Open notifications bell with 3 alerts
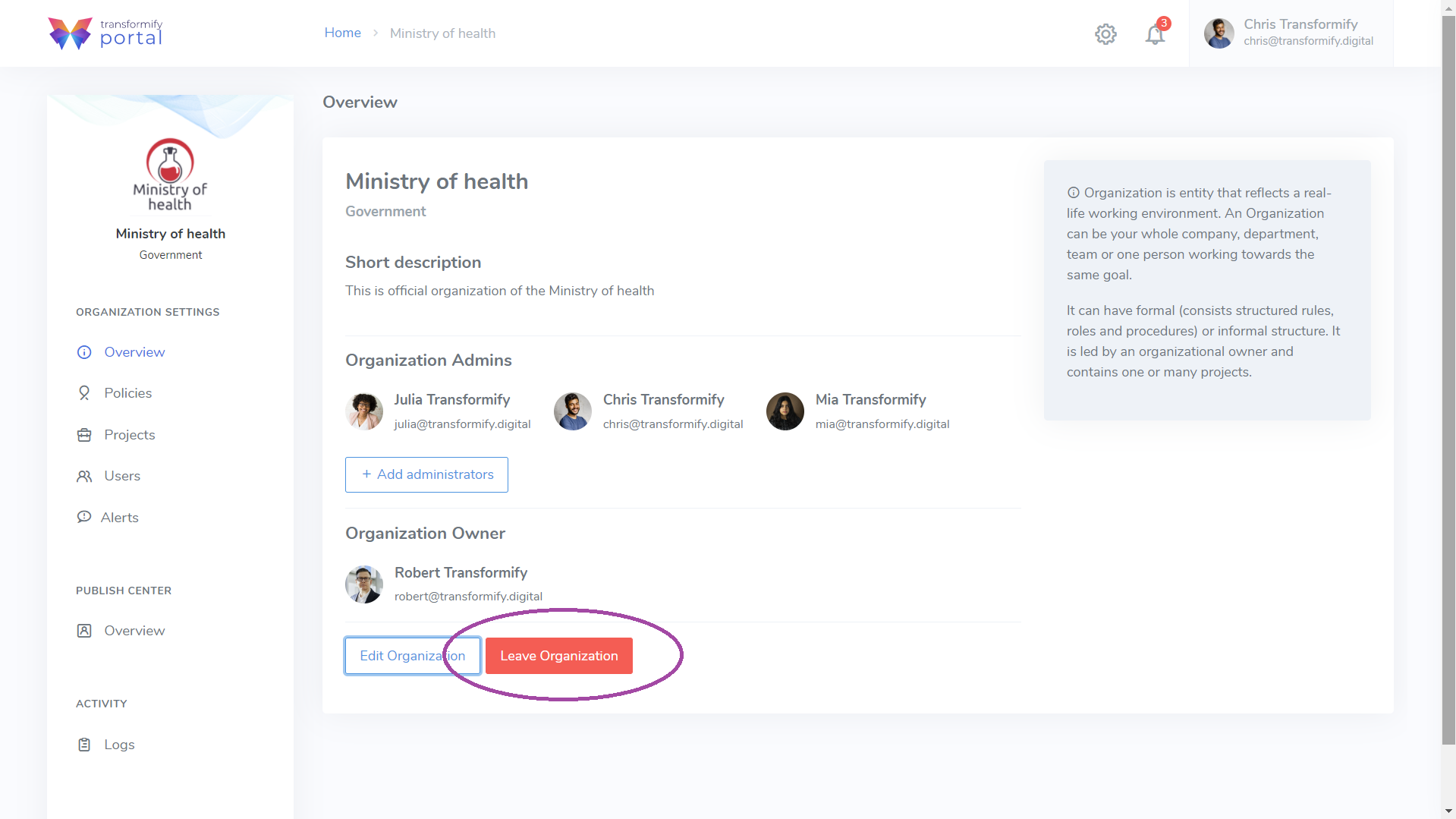The image size is (1456, 819). (x=1156, y=34)
